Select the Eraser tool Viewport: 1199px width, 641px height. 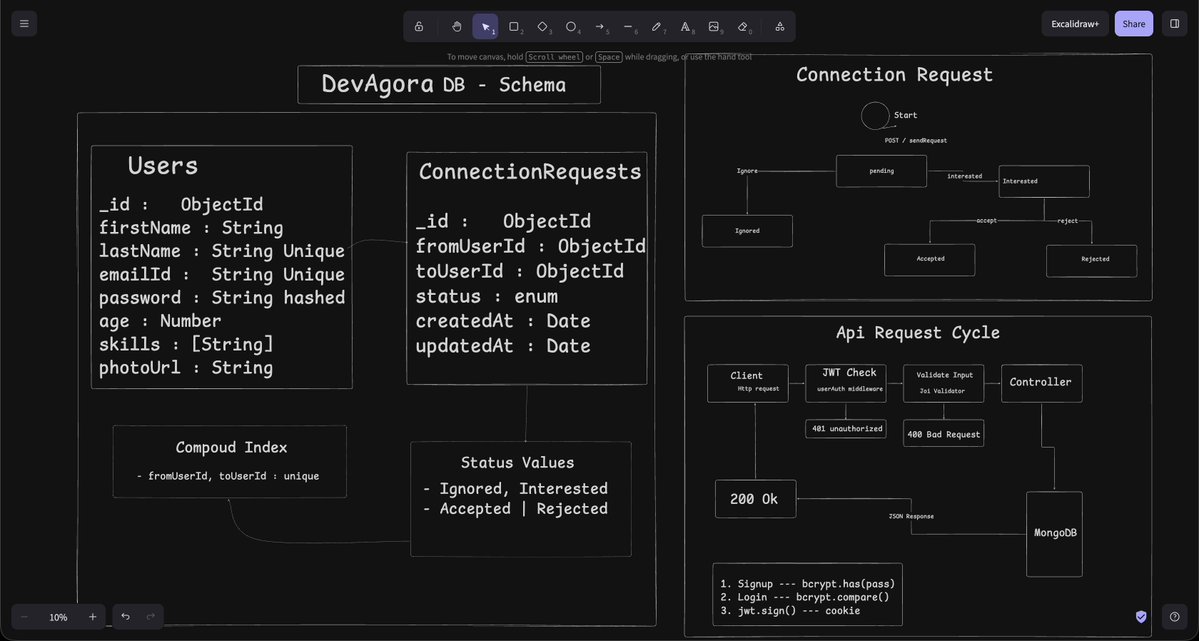point(742,26)
